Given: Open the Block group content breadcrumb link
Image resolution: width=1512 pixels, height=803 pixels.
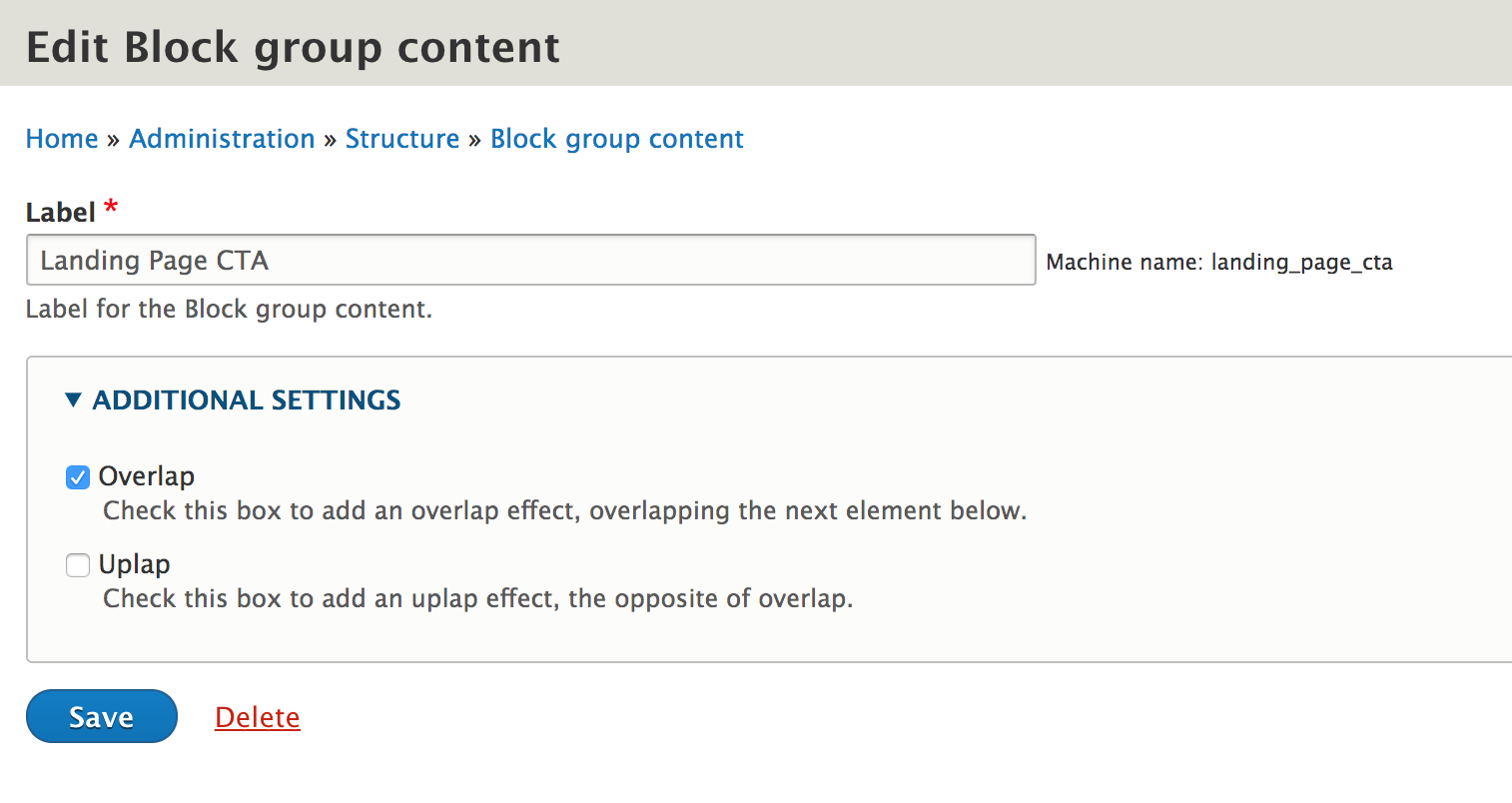Looking at the screenshot, I should coord(616,139).
